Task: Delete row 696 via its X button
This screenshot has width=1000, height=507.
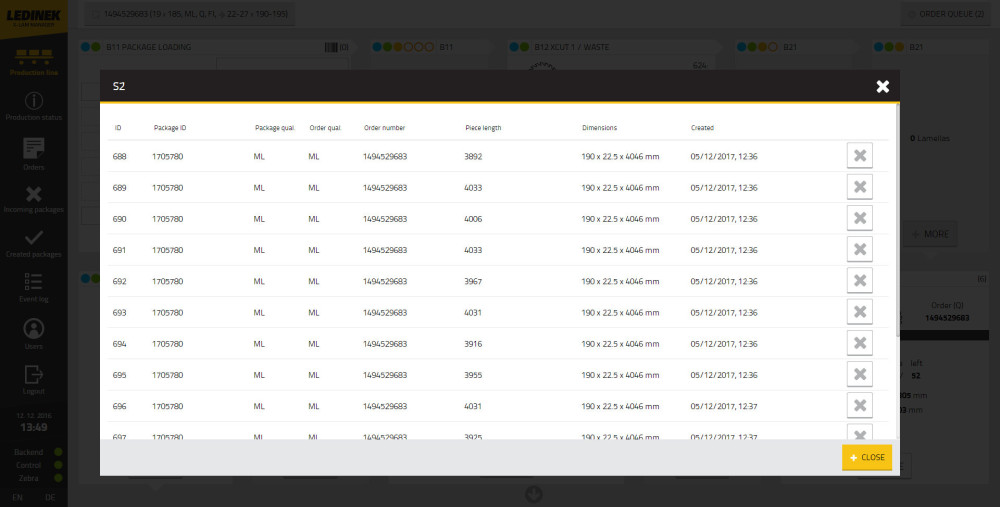Action: pyautogui.click(x=859, y=406)
